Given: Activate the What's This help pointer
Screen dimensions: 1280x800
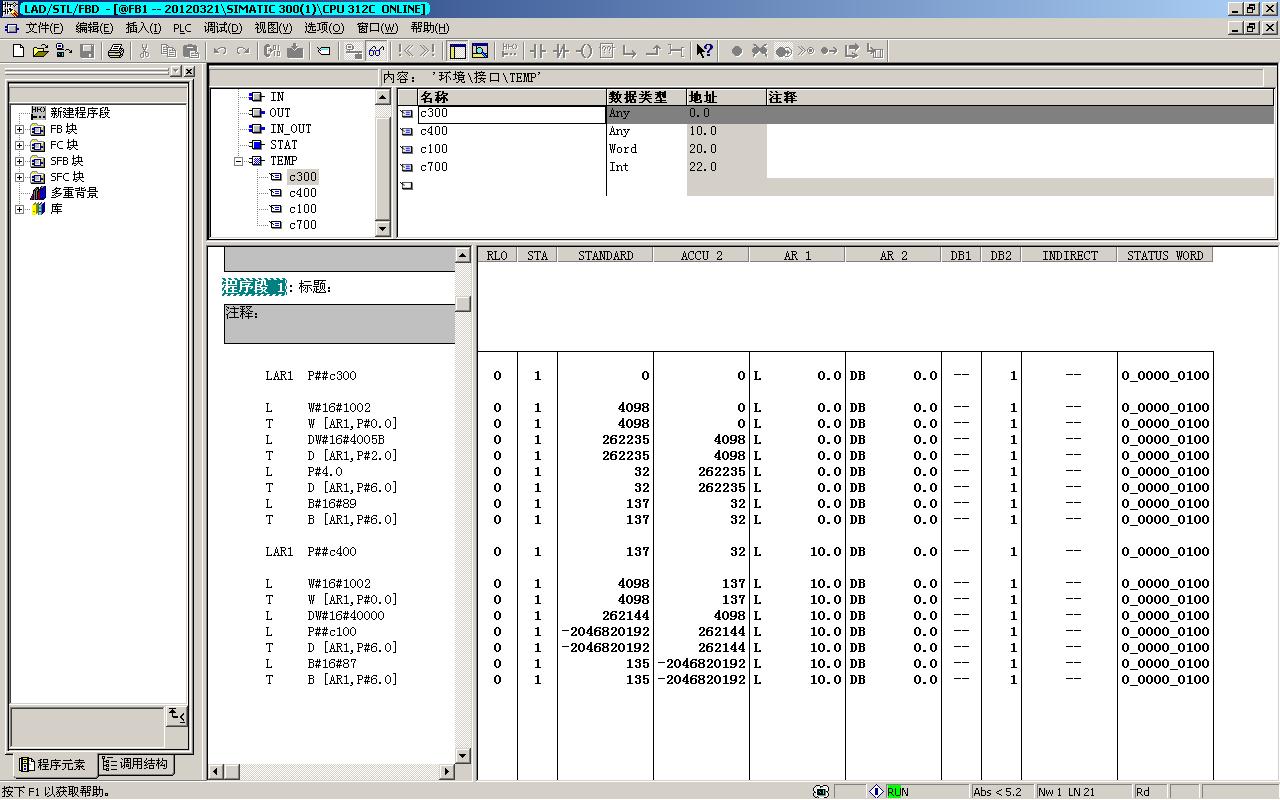Looking at the screenshot, I should pyautogui.click(x=705, y=51).
